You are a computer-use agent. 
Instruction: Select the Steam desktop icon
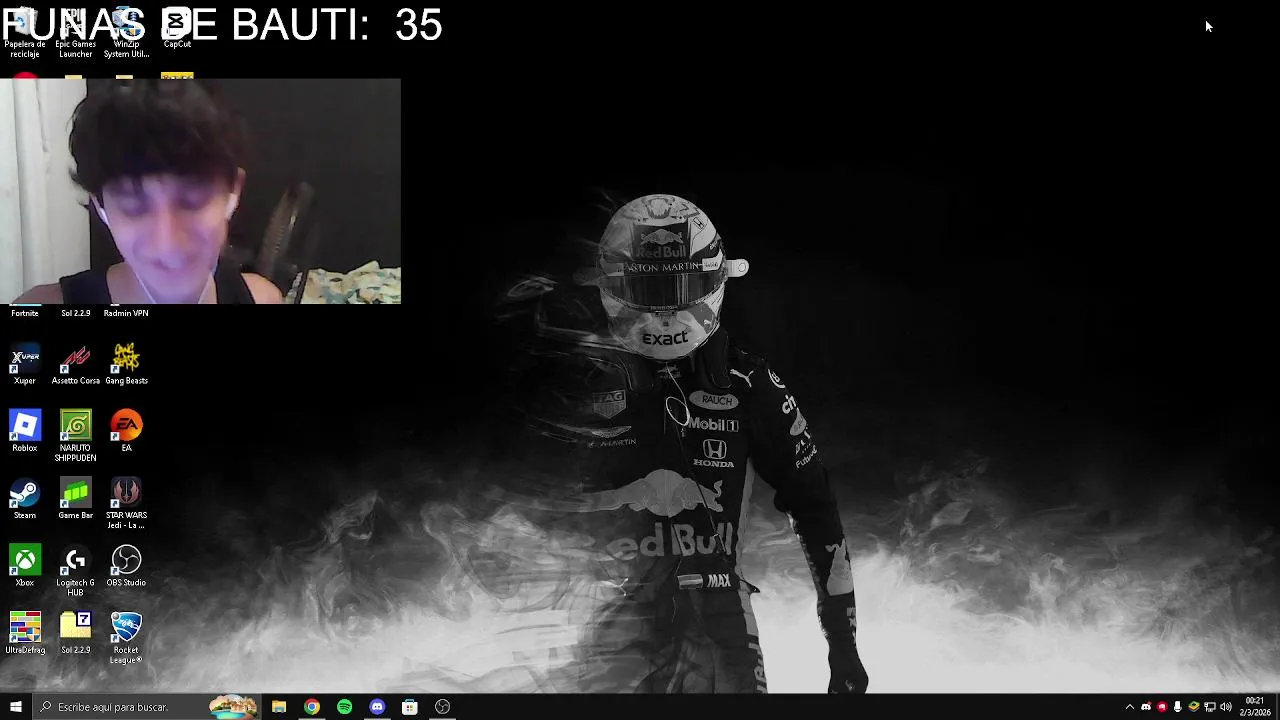coord(25,499)
